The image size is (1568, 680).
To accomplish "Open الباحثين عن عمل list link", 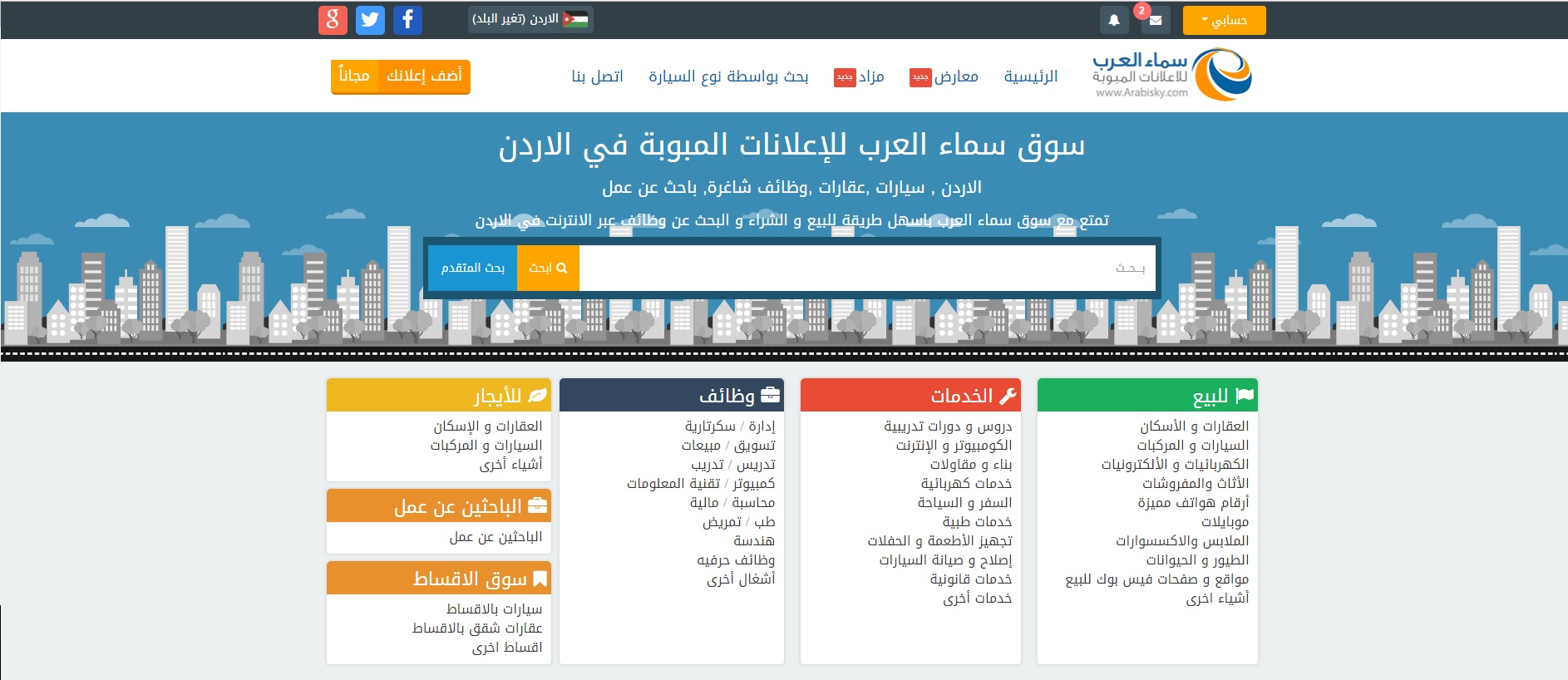I will coord(496,537).
